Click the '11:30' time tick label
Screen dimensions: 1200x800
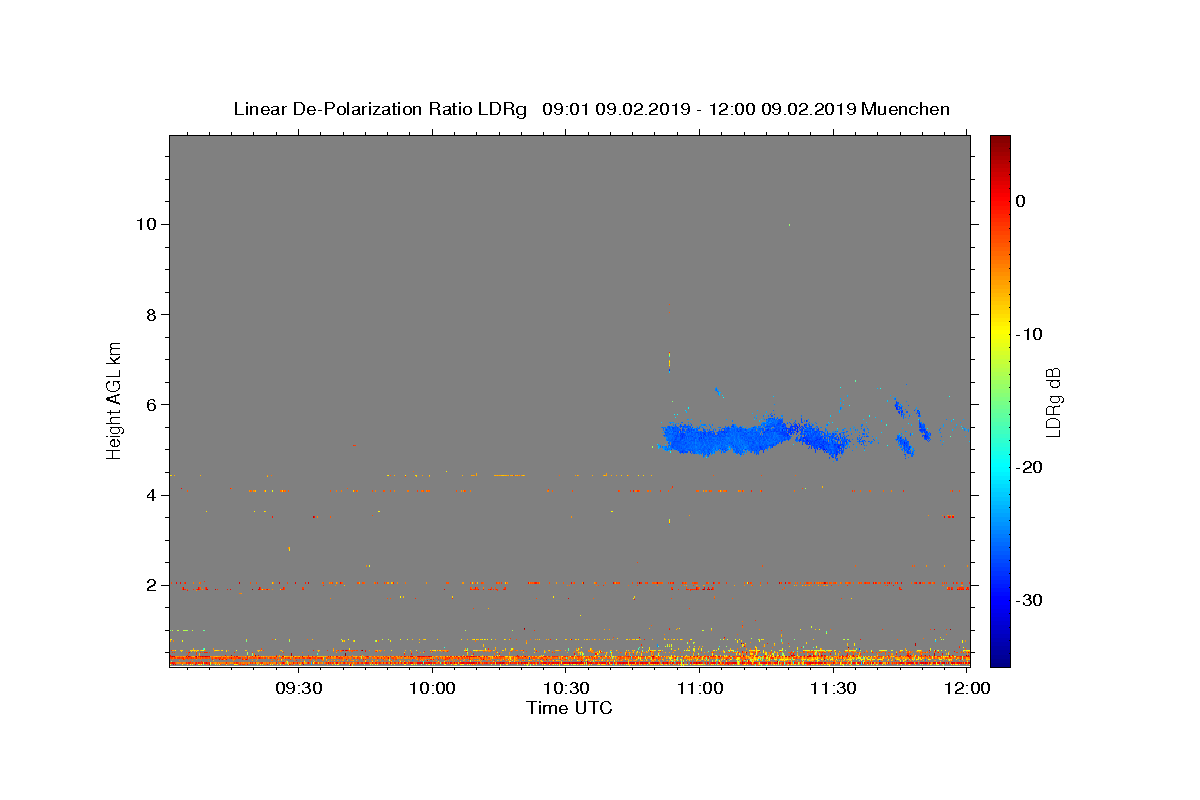coord(833,688)
